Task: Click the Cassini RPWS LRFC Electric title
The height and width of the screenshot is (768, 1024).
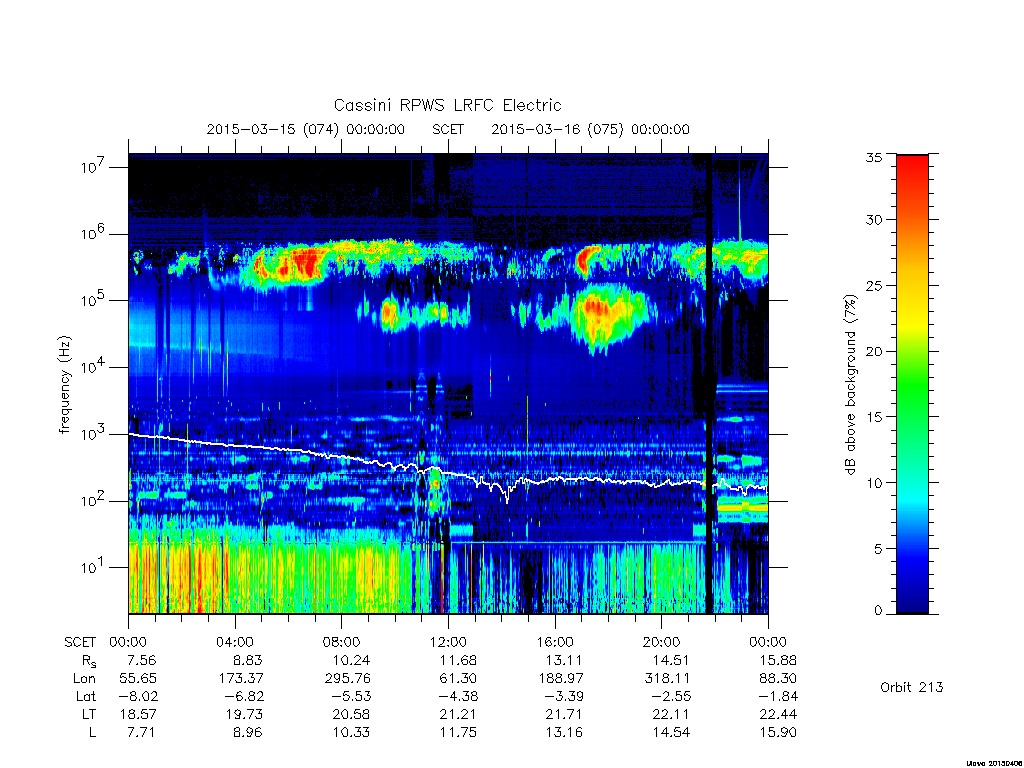Action: [x=447, y=105]
